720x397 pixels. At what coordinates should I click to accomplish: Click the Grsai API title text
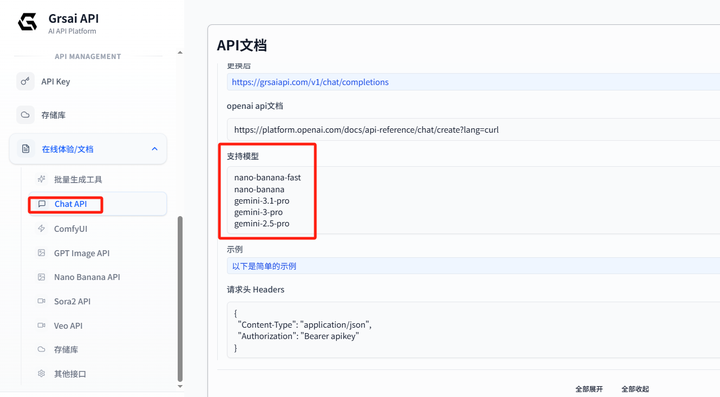pos(73,19)
